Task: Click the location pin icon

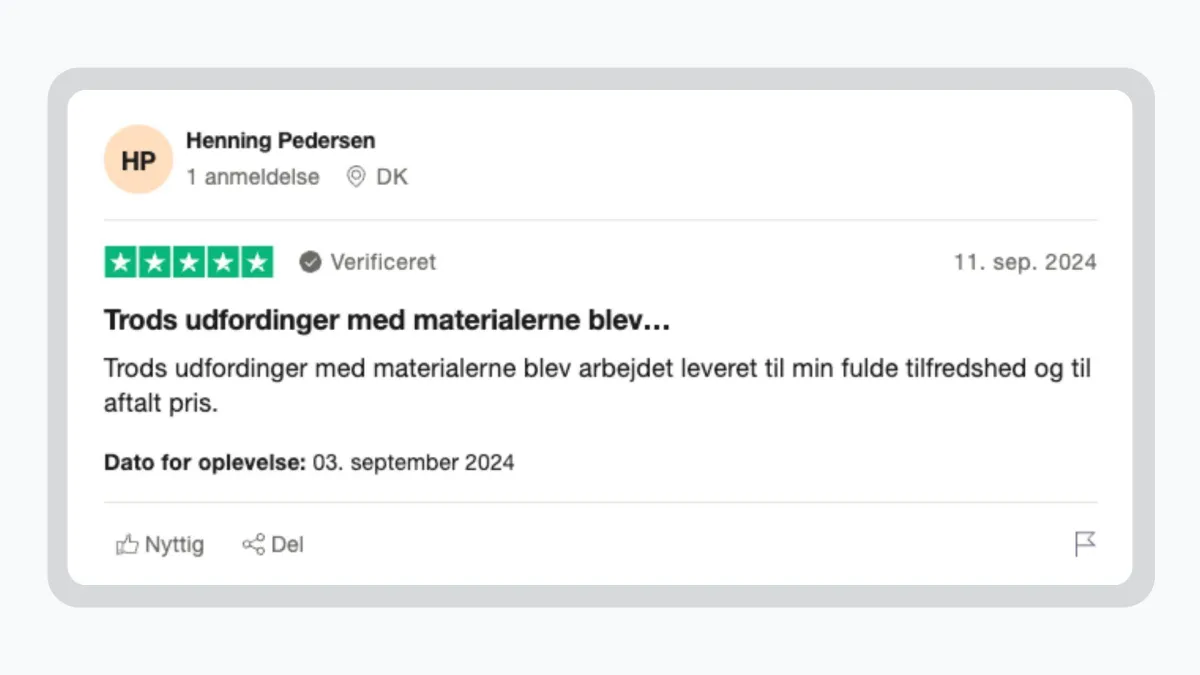Action: coord(356,177)
